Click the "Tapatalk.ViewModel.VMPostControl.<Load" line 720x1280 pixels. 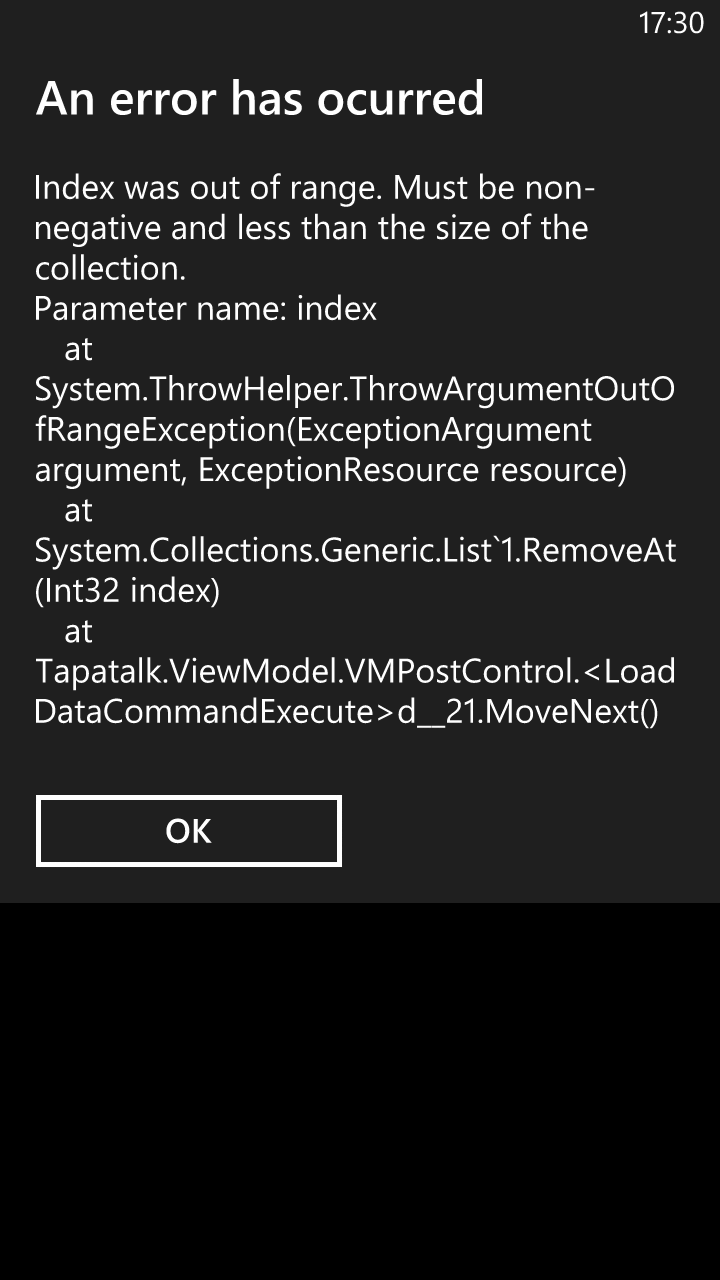pyautogui.click(x=355, y=672)
